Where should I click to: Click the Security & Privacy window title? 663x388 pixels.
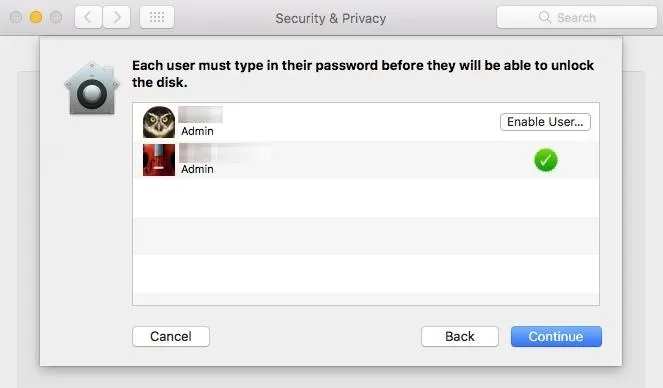pos(331,18)
